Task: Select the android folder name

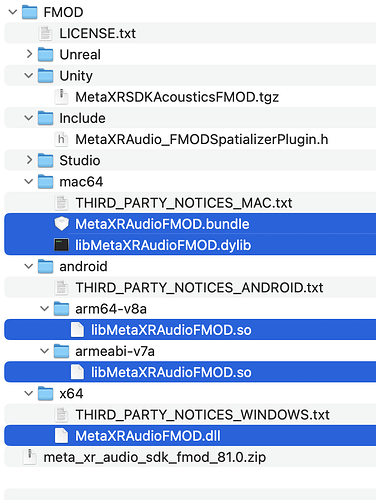Action: 83,267
